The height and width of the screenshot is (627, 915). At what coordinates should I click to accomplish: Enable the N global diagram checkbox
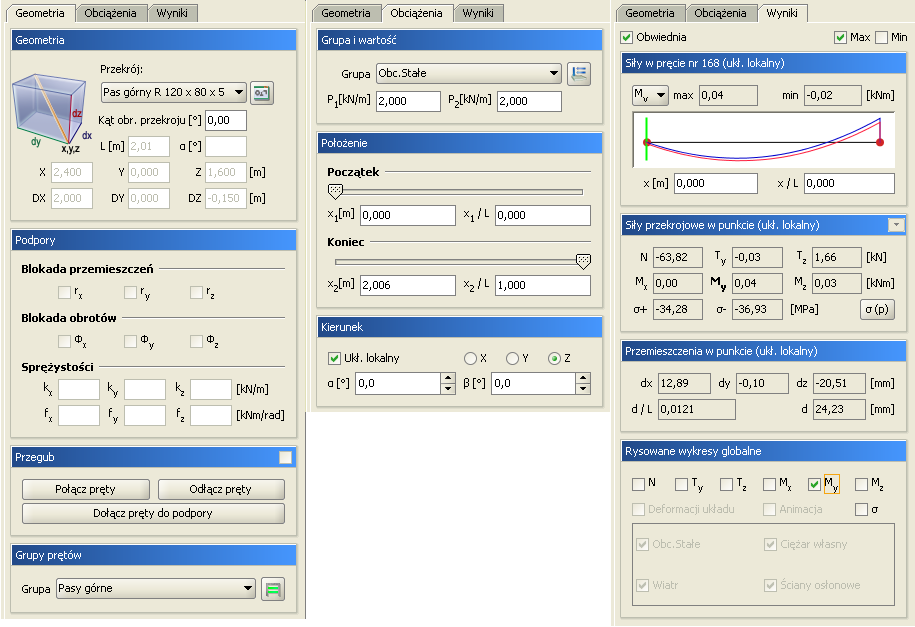[638, 484]
